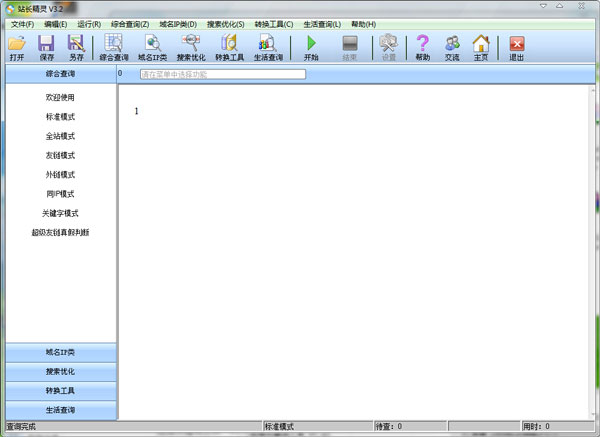
Task: Click the 生活查询 toolbar icon
Action: [267, 44]
